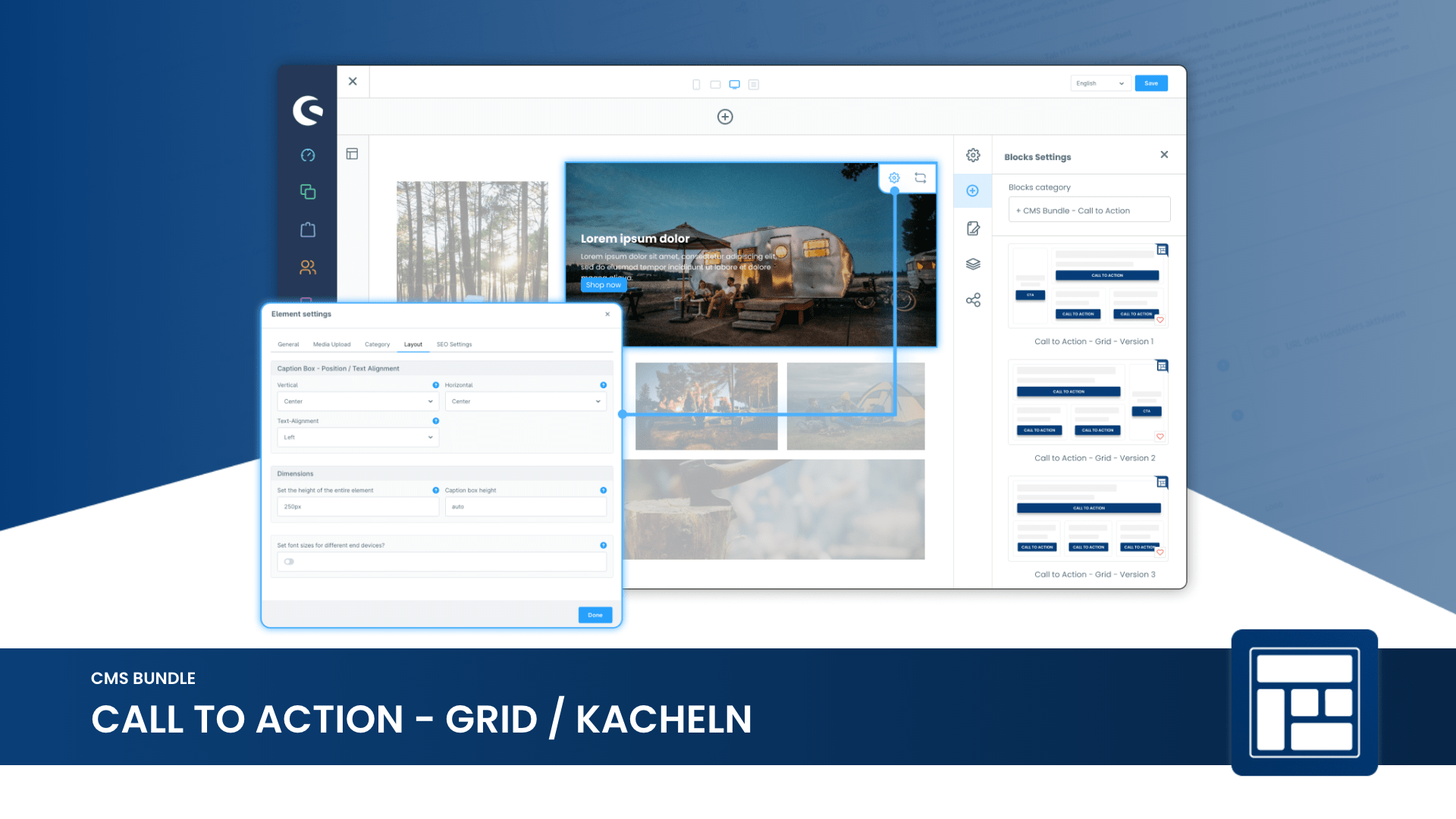Screen dimensions: 1456x819
Task: Click the Save button
Action: (1151, 83)
